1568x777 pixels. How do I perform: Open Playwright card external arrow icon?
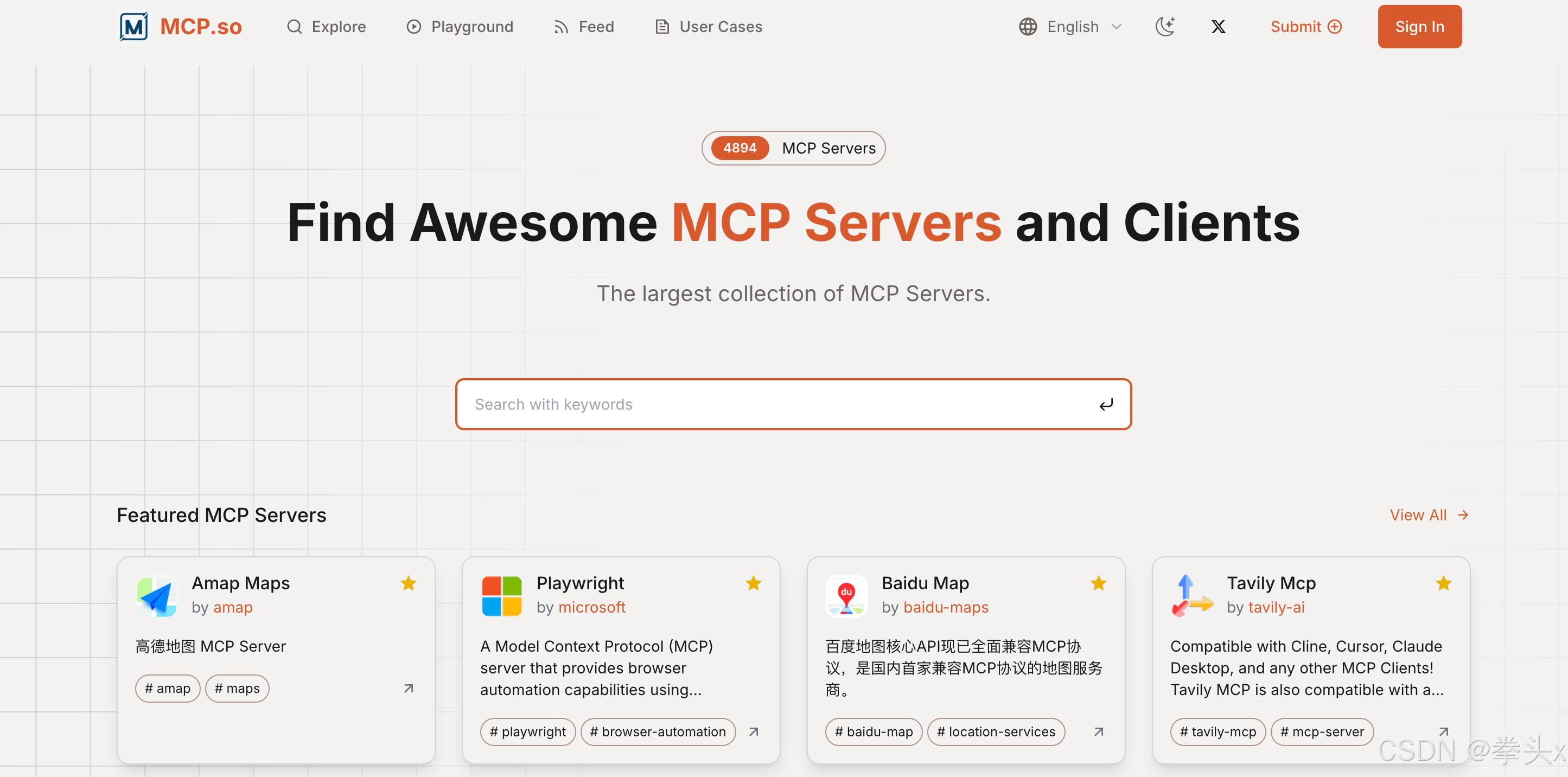754,732
